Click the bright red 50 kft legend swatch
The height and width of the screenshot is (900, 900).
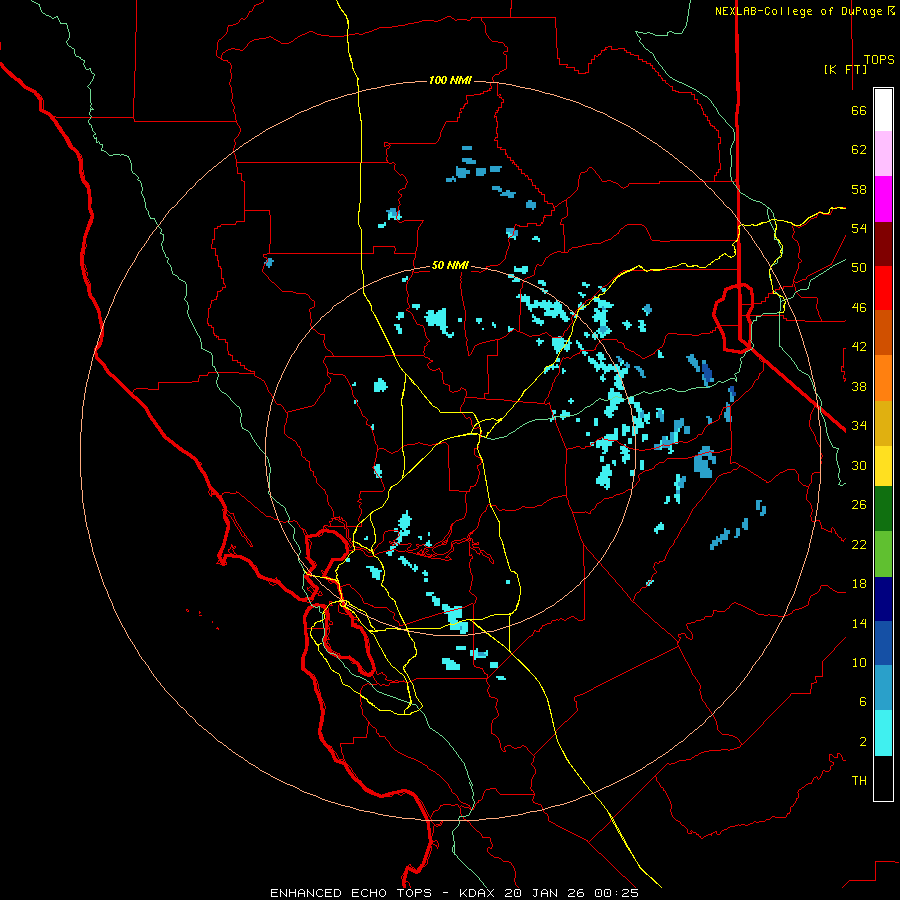[x=883, y=288]
